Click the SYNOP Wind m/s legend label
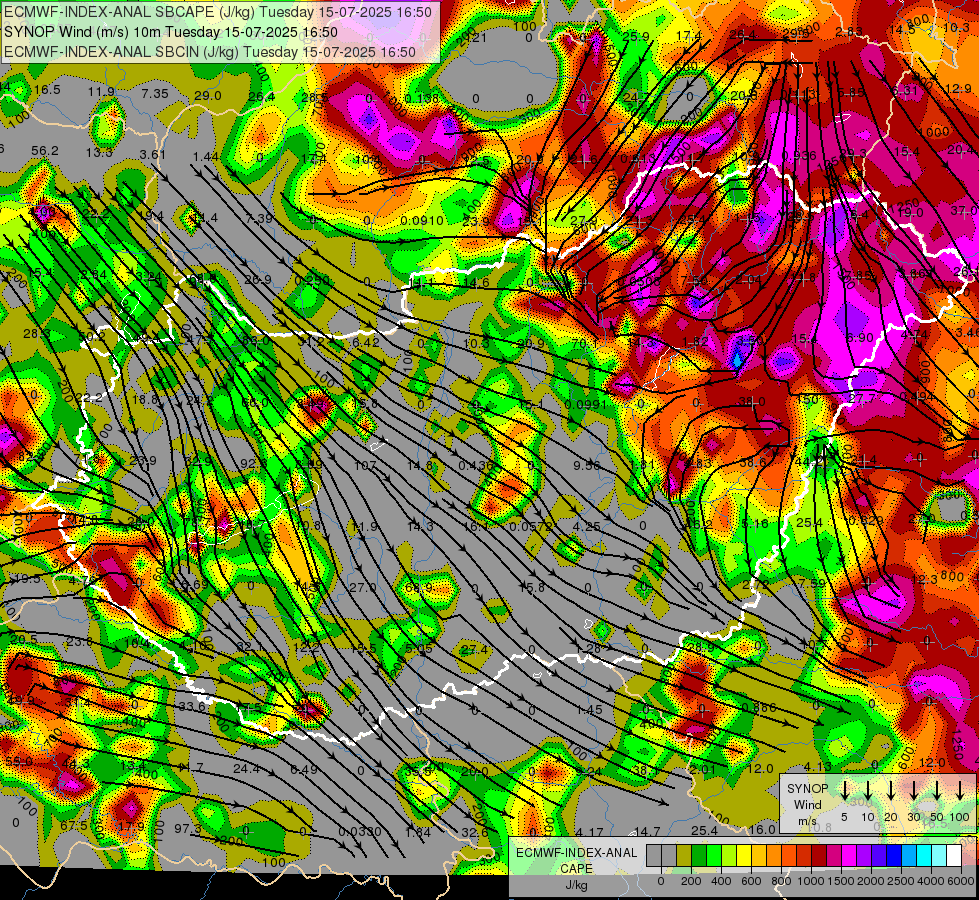Image resolution: width=979 pixels, height=900 pixels. pos(807,804)
